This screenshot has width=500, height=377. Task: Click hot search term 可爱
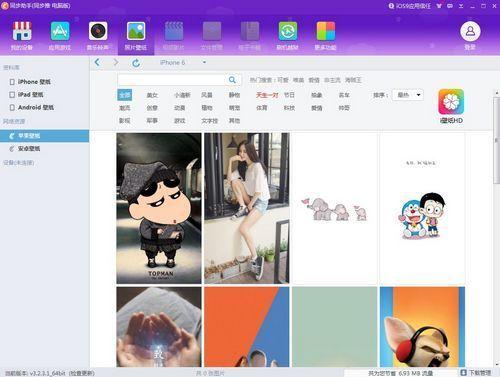(283, 80)
